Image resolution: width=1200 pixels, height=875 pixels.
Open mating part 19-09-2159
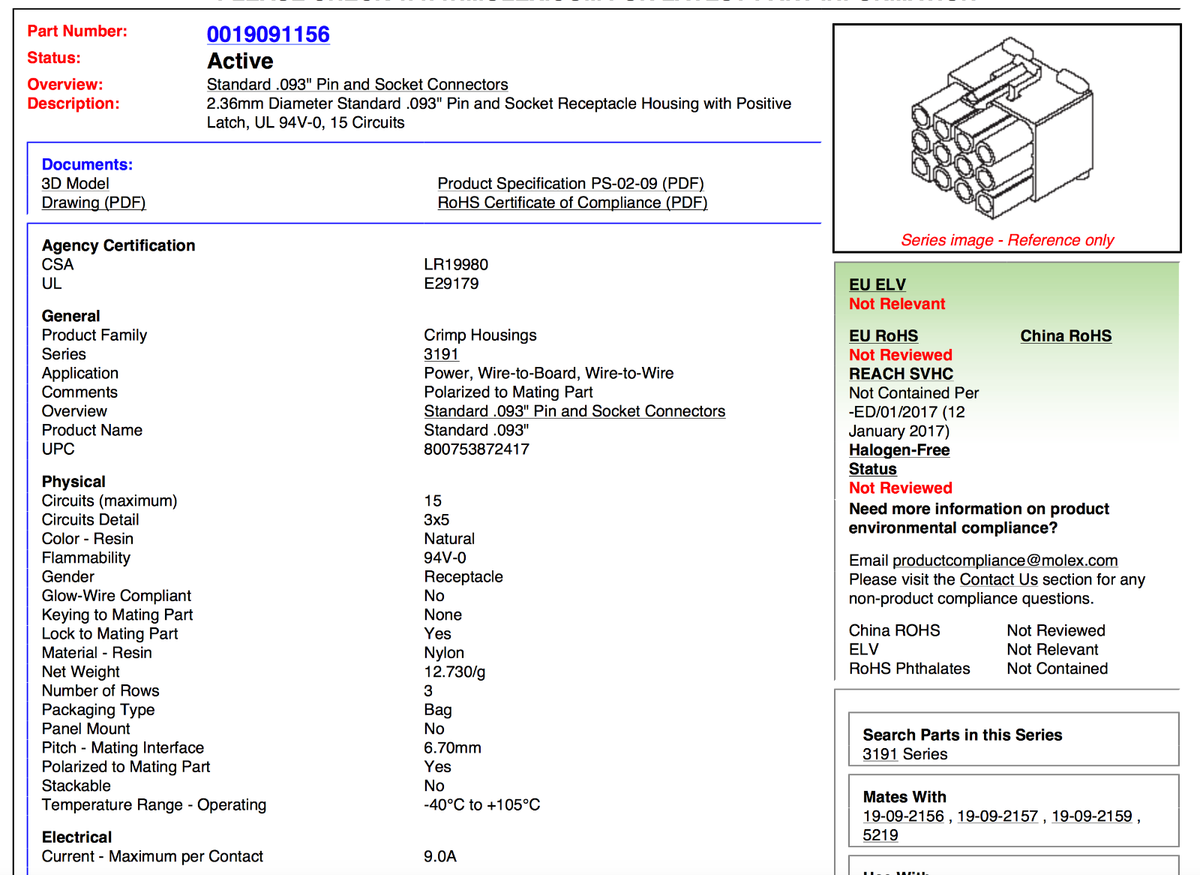pyautogui.click(x=1092, y=817)
